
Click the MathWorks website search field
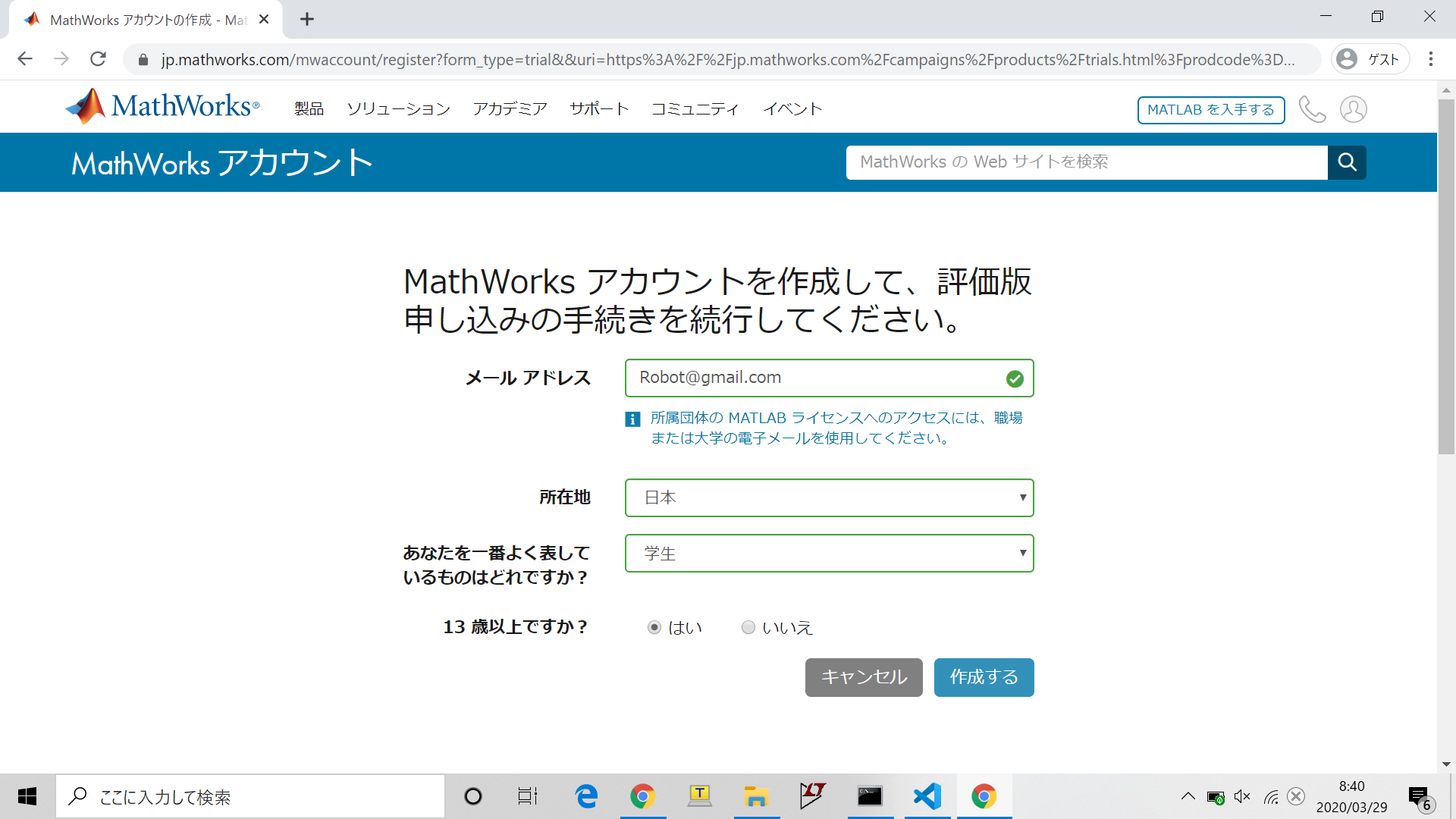pyautogui.click(x=1087, y=162)
